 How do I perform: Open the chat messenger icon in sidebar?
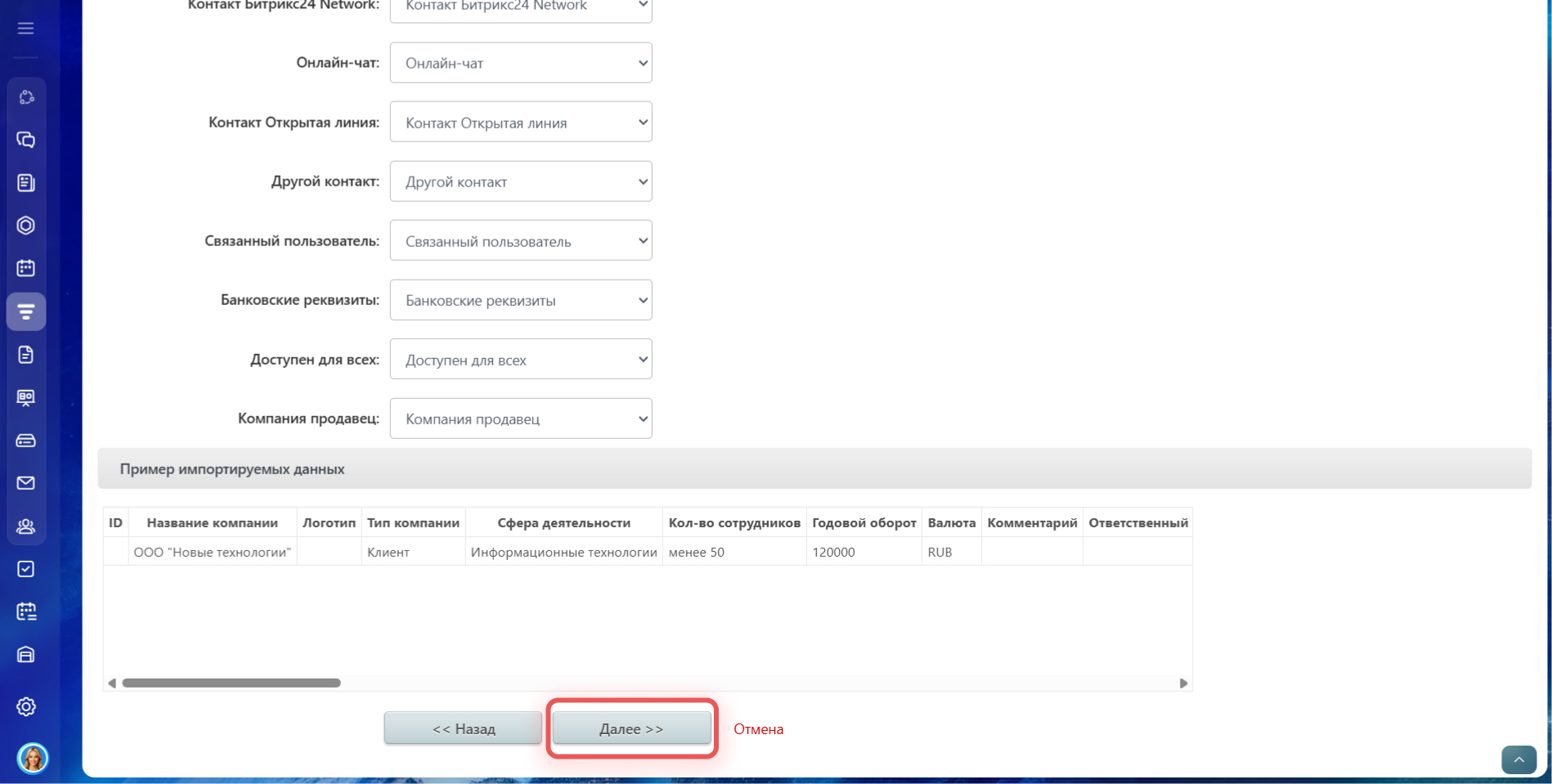26,140
